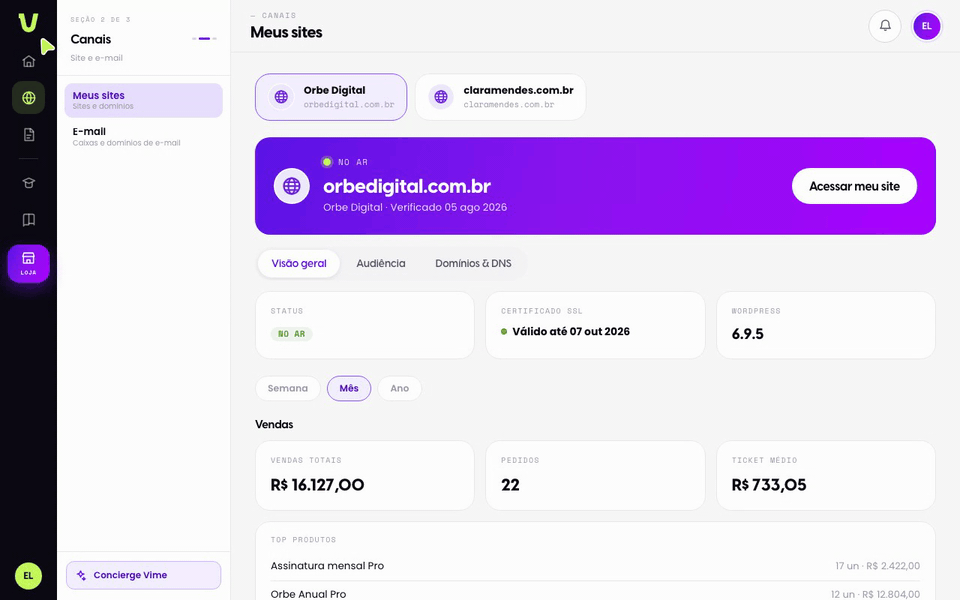This screenshot has width=960, height=600.
Task: Click the Assinatura mensal Pro product row
Action: point(595,566)
